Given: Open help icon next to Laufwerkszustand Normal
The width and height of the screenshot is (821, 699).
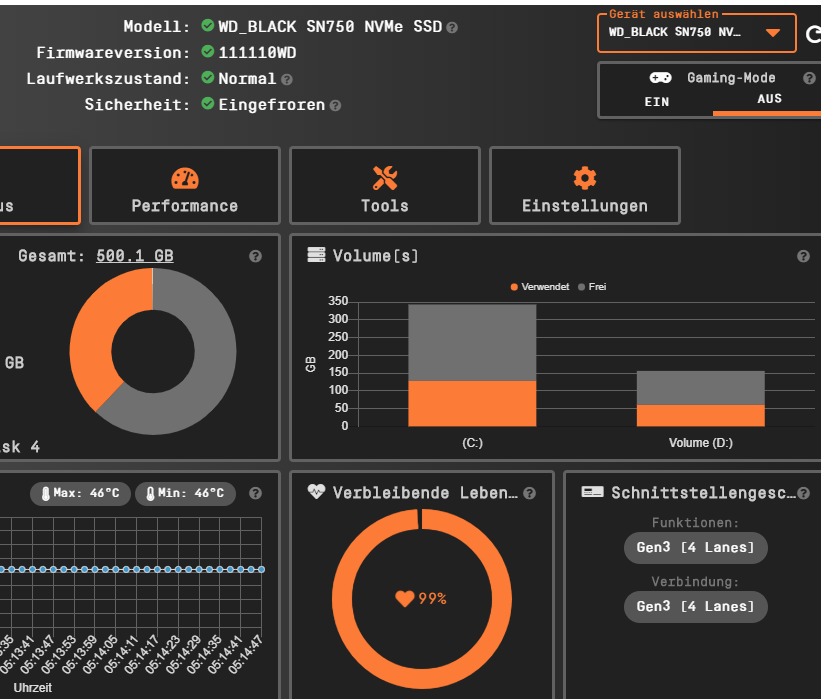Looking at the screenshot, I should [x=286, y=80].
